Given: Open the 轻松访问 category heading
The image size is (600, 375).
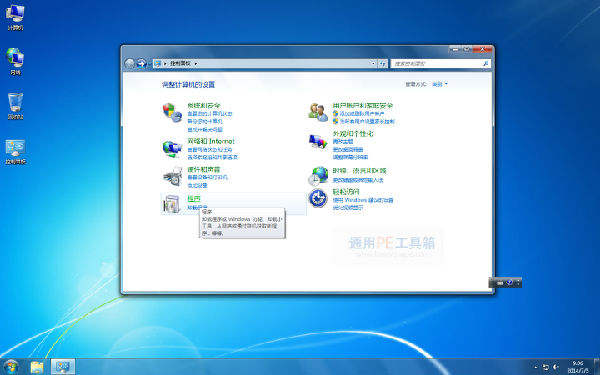Looking at the screenshot, I should point(346,191).
